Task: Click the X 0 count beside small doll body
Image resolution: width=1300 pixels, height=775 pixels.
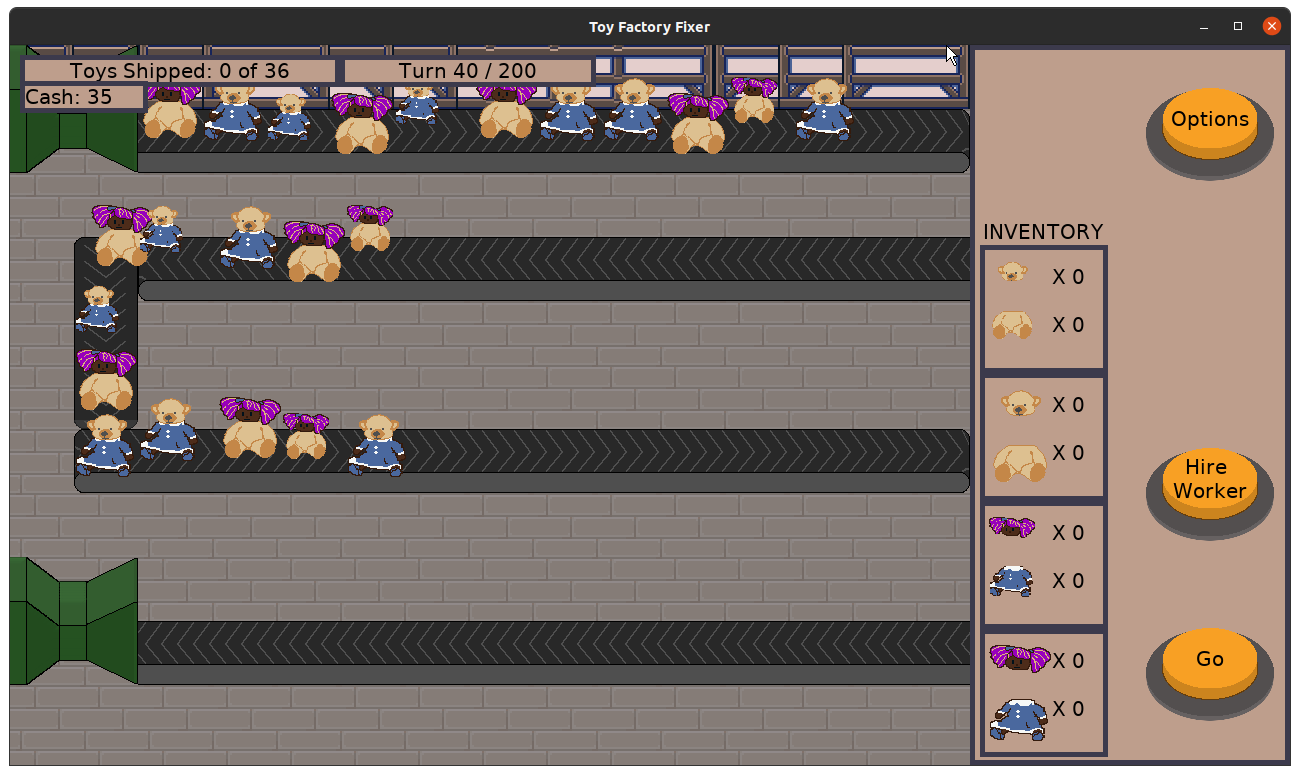Action: click(x=1068, y=581)
